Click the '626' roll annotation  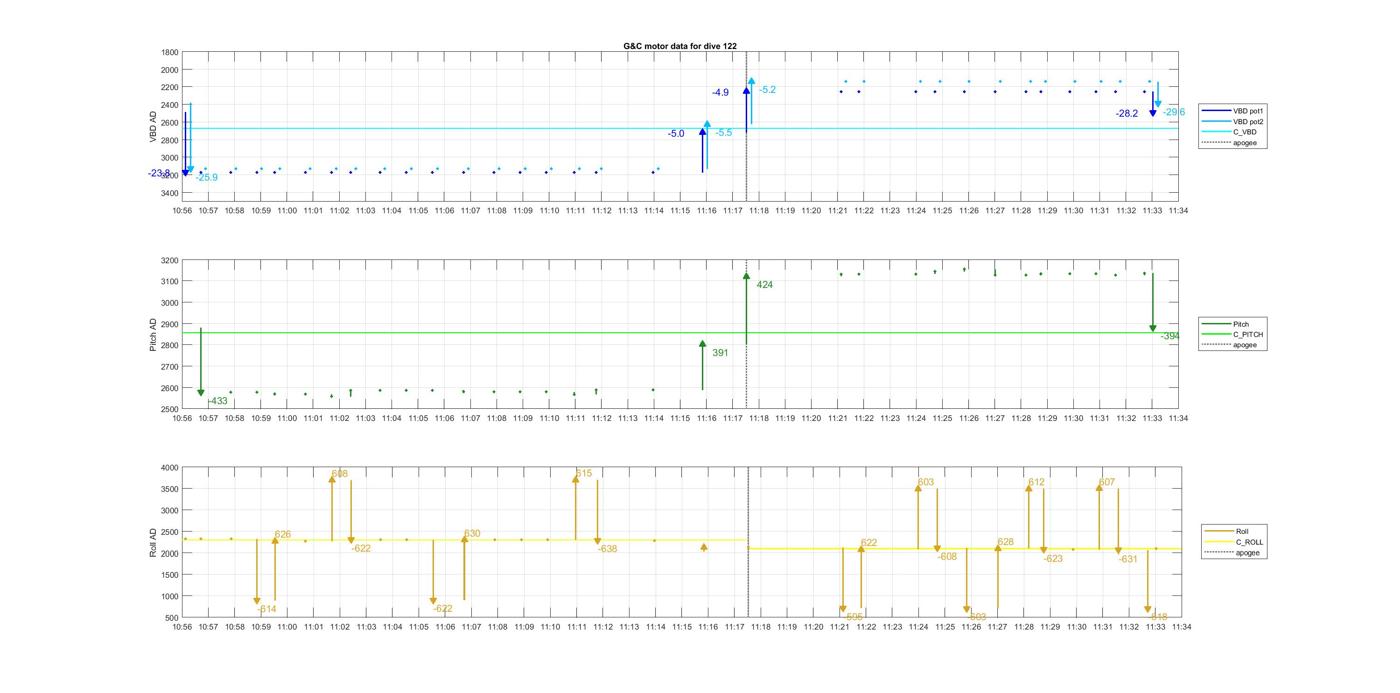[282, 535]
